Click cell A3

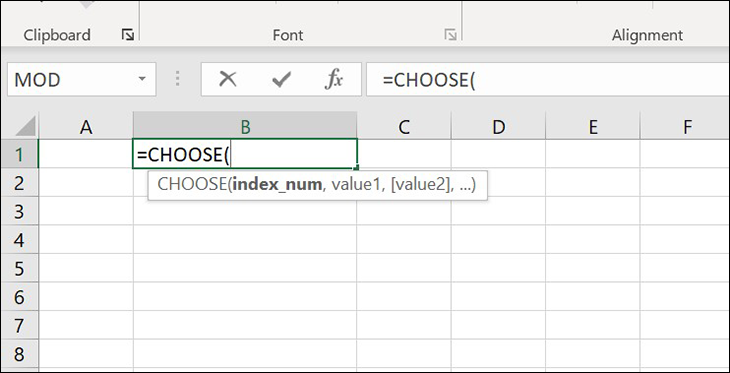pos(86,211)
